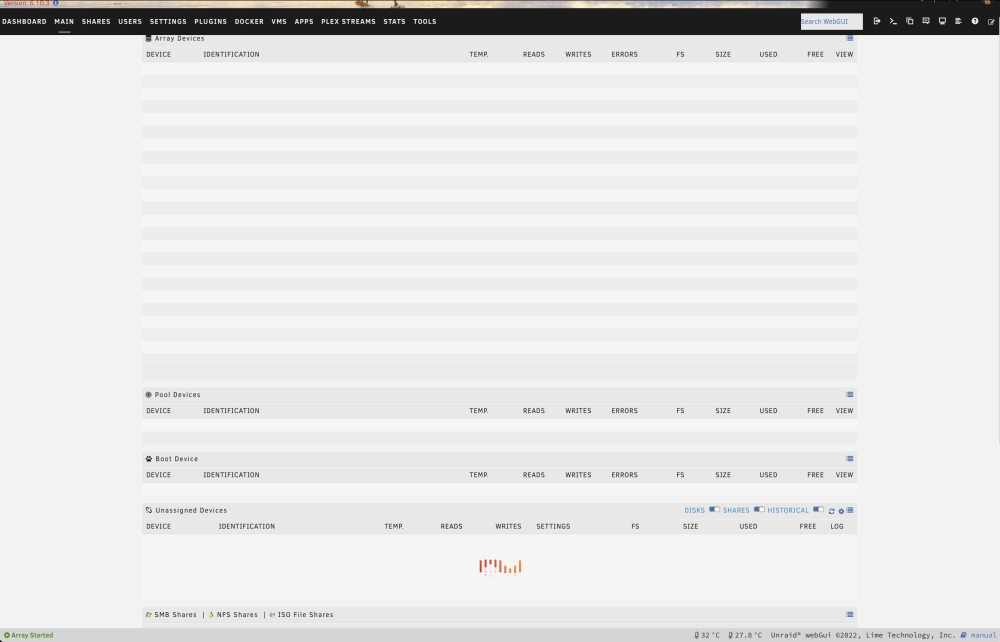Click the Pool Devices header icon
Screen dimensions: 1000x642
tap(149, 395)
